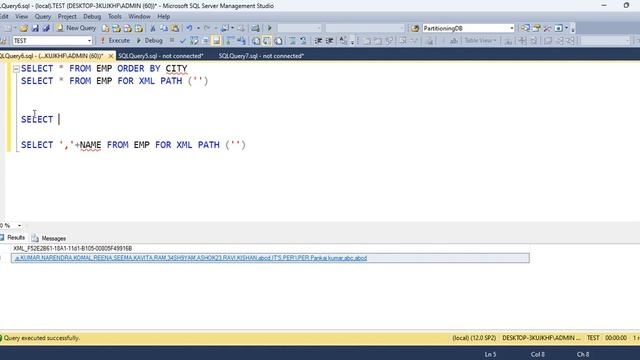640x360 pixels.
Task: Switch to SQLQuery5.sql tab
Action: 161,56
